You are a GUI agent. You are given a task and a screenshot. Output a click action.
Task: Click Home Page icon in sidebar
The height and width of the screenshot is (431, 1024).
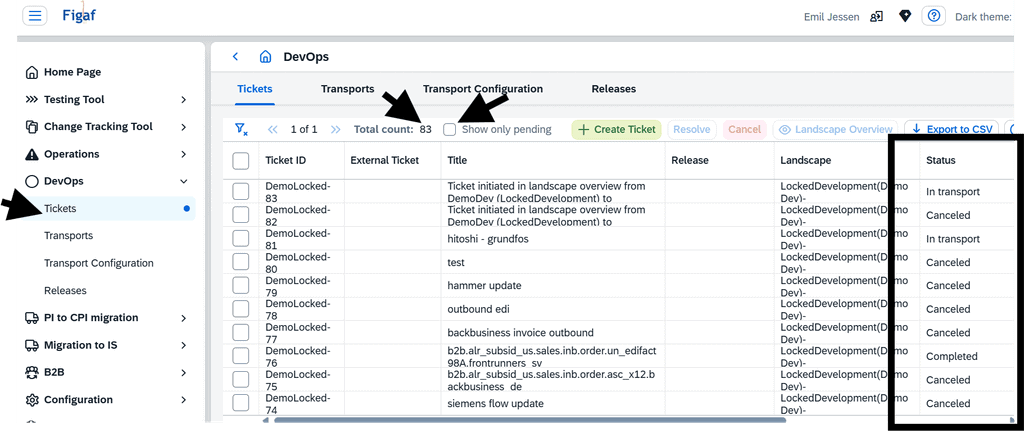[x=31, y=72]
